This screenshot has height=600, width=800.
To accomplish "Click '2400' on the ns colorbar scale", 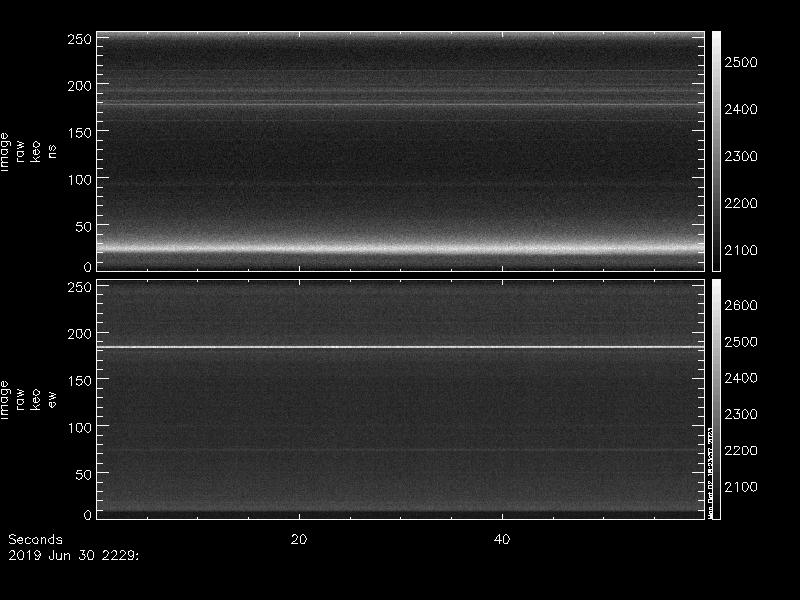I will [x=741, y=109].
